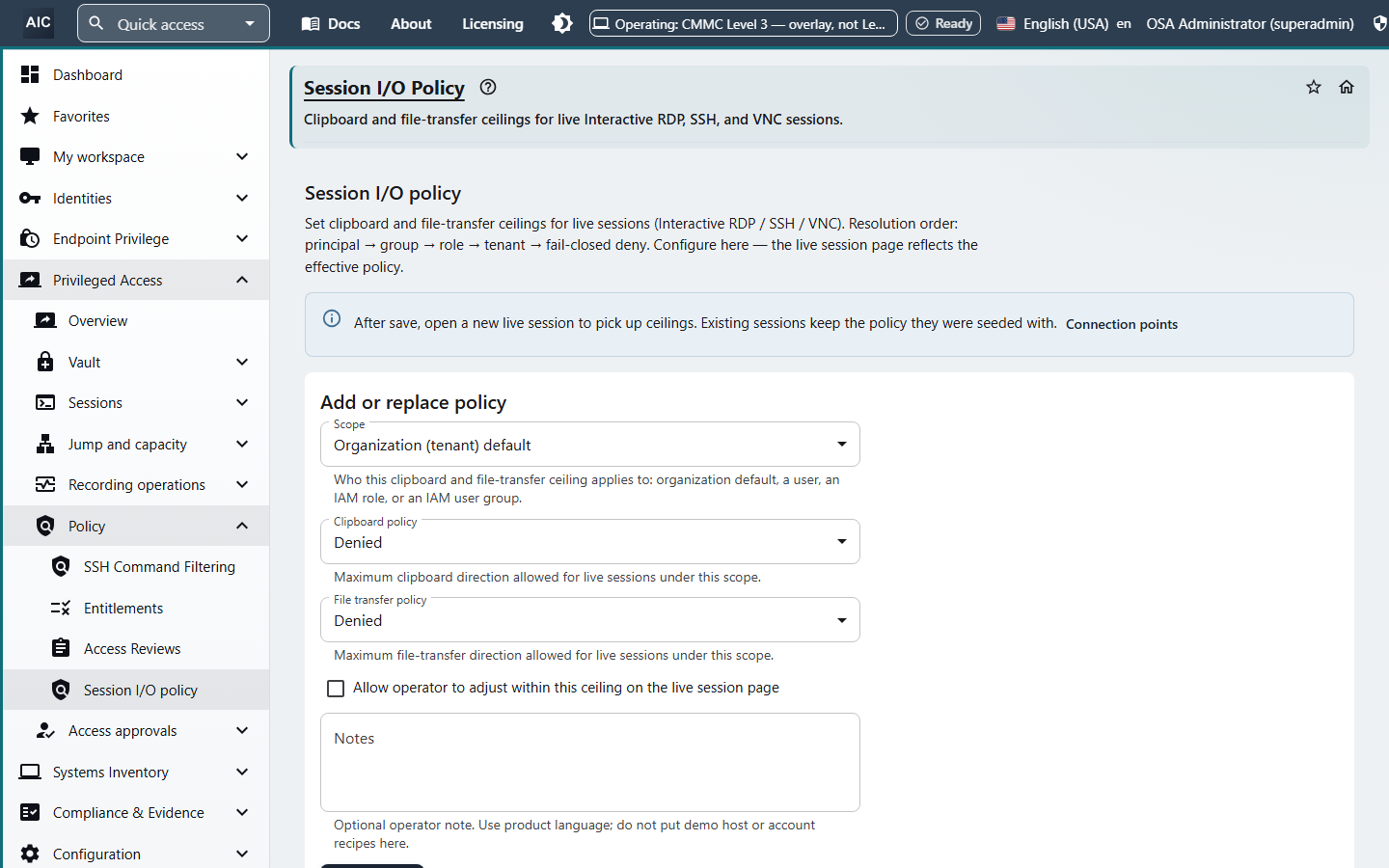
Task: Click the Dashboard grid icon
Action: [30, 74]
